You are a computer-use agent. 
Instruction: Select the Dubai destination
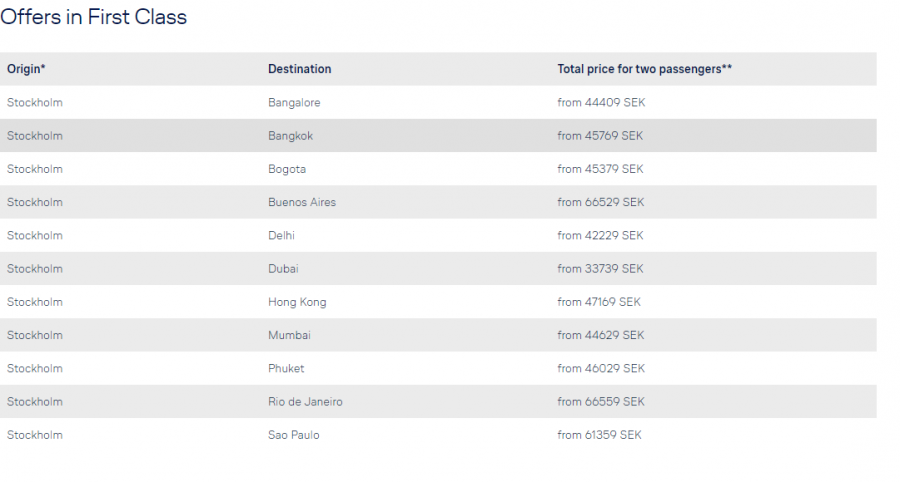tap(283, 269)
